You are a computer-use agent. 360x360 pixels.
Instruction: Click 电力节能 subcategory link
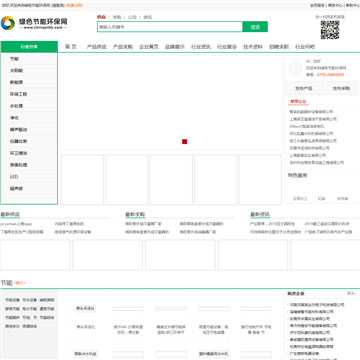(x=29, y=309)
